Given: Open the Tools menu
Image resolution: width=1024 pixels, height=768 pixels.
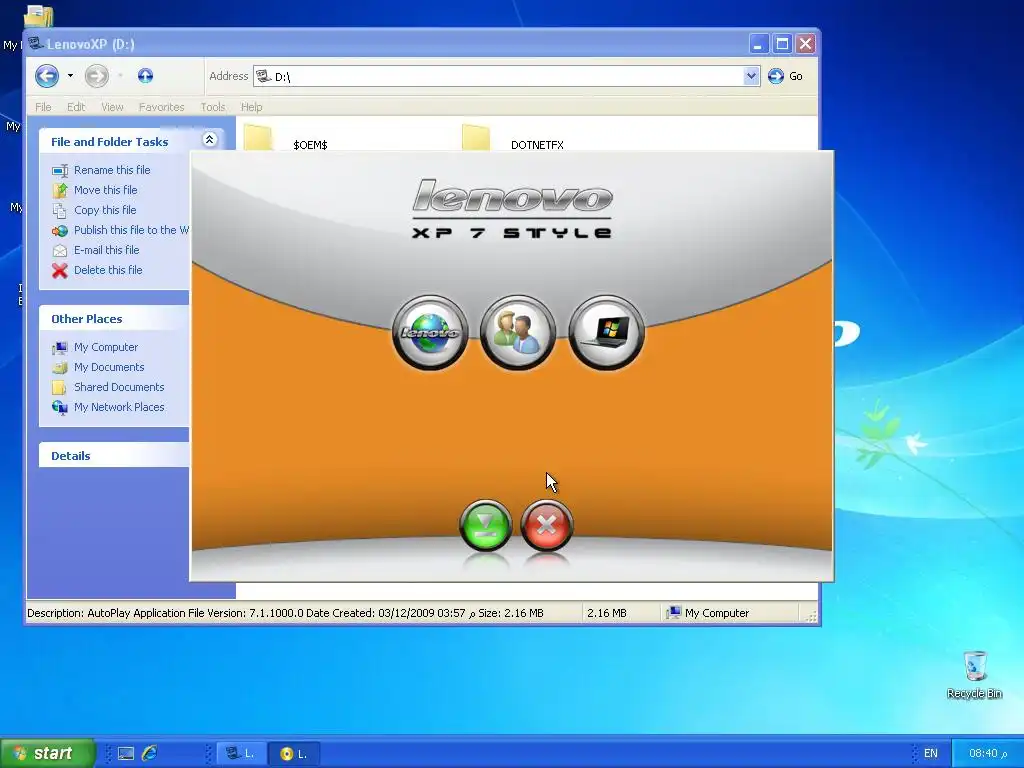Looking at the screenshot, I should [212, 107].
